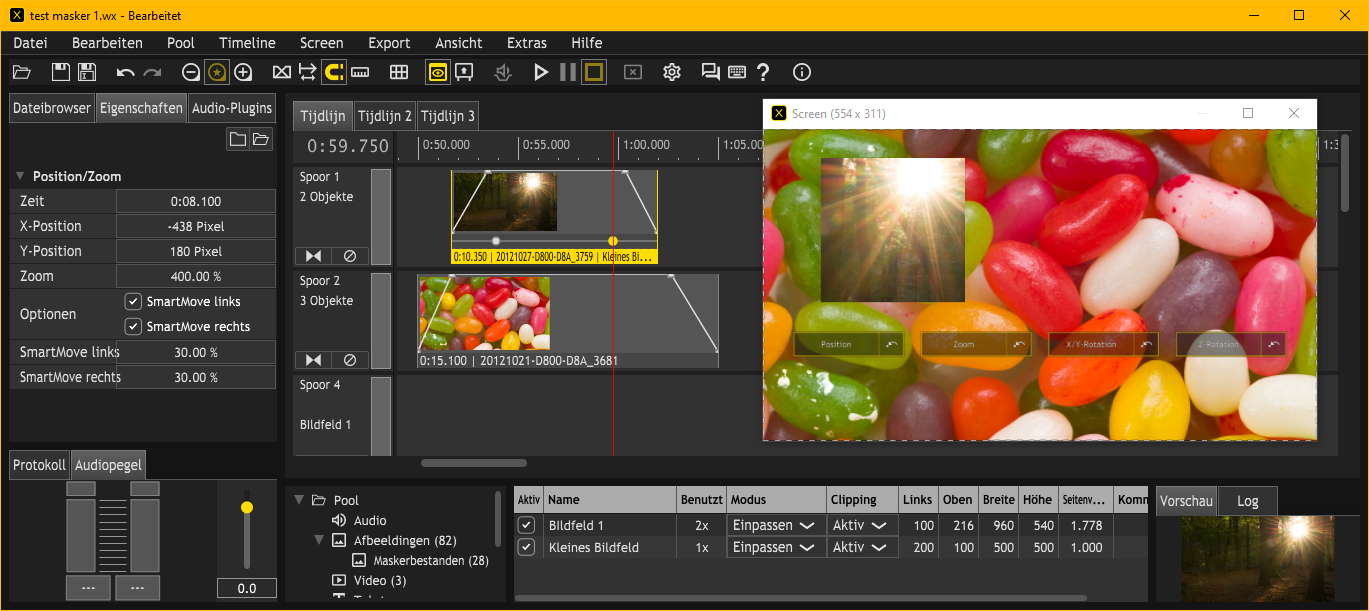Click the audio level slider yellow knob
Viewport: 1369px width, 611px height.
click(247, 508)
